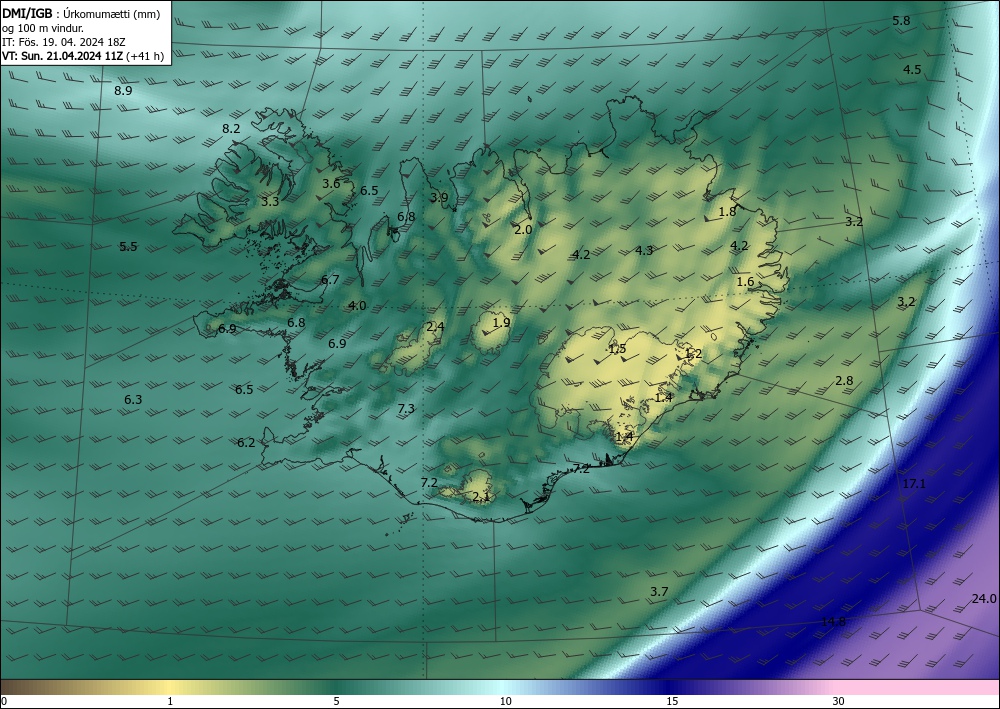Image resolution: width=1000 pixels, height=709 pixels.
Task: Pick the 3.3 value in the Westfjords
Action: click(270, 201)
